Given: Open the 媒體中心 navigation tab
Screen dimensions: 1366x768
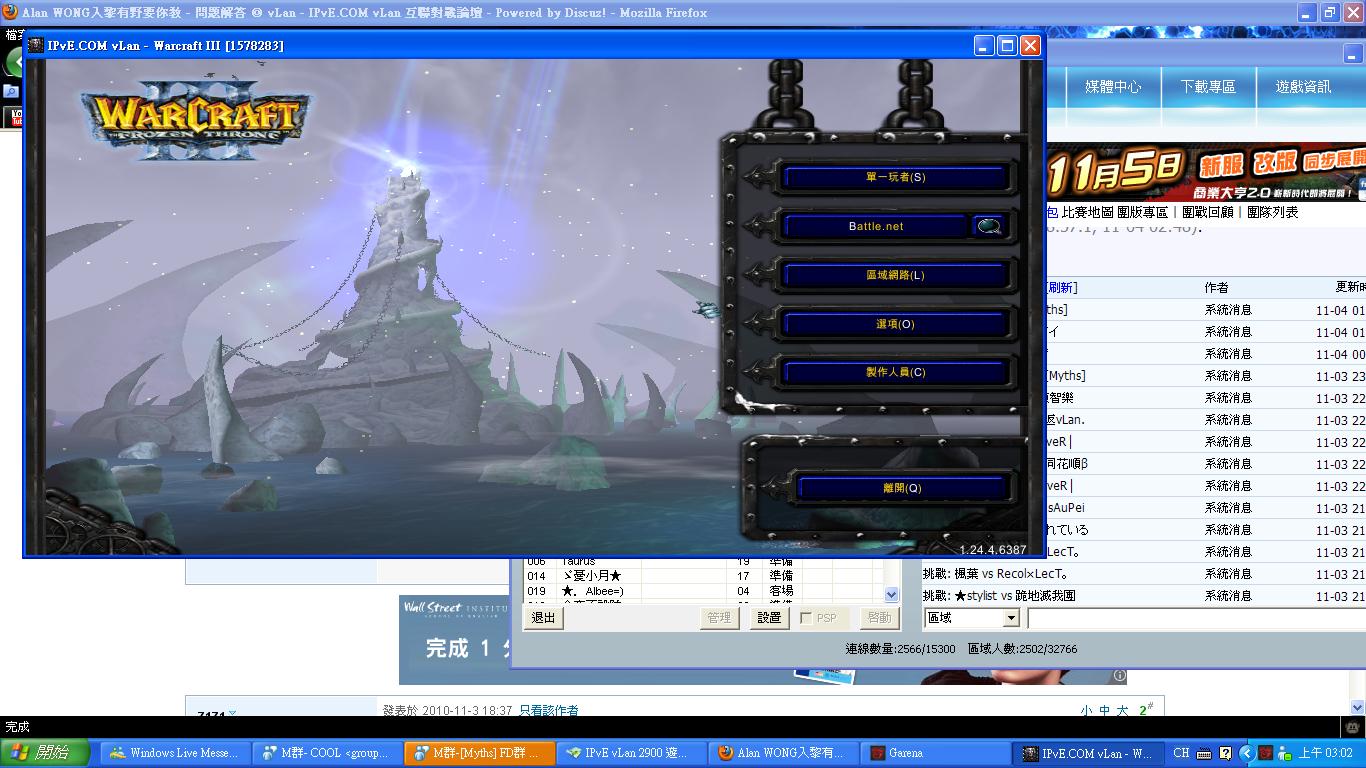Looking at the screenshot, I should pyautogui.click(x=1112, y=87).
